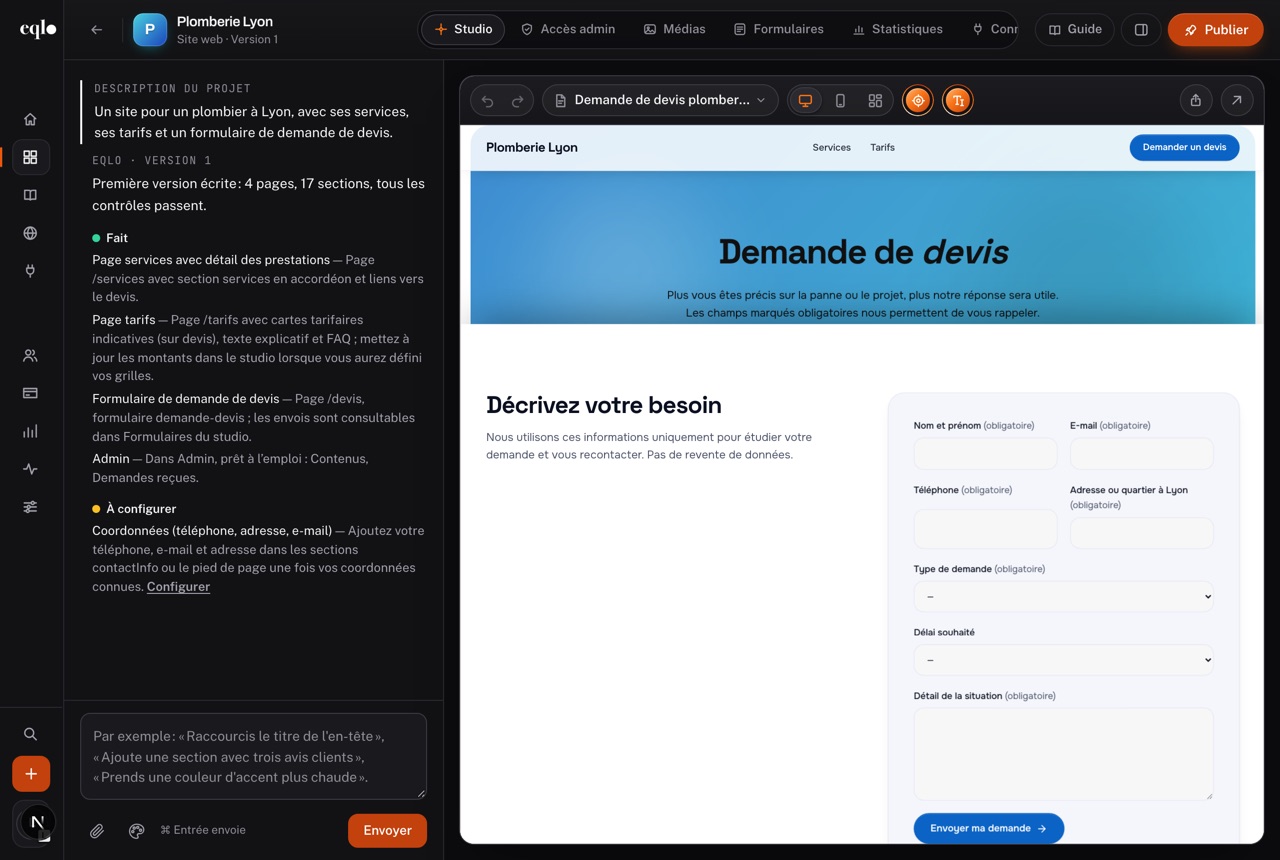Screen dimensions: 1280x860
Task: Switch preview to mobile view
Action: (x=840, y=100)
